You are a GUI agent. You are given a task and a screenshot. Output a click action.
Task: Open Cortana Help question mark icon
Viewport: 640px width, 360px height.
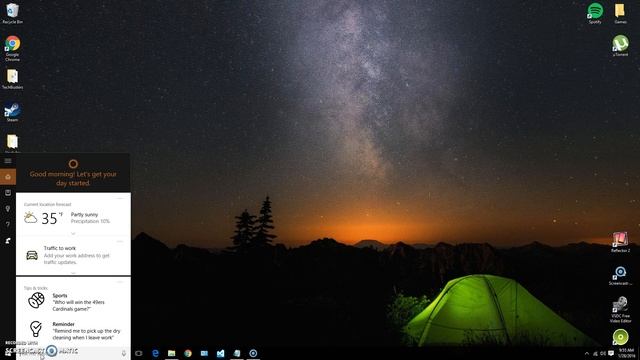[8, 224]
